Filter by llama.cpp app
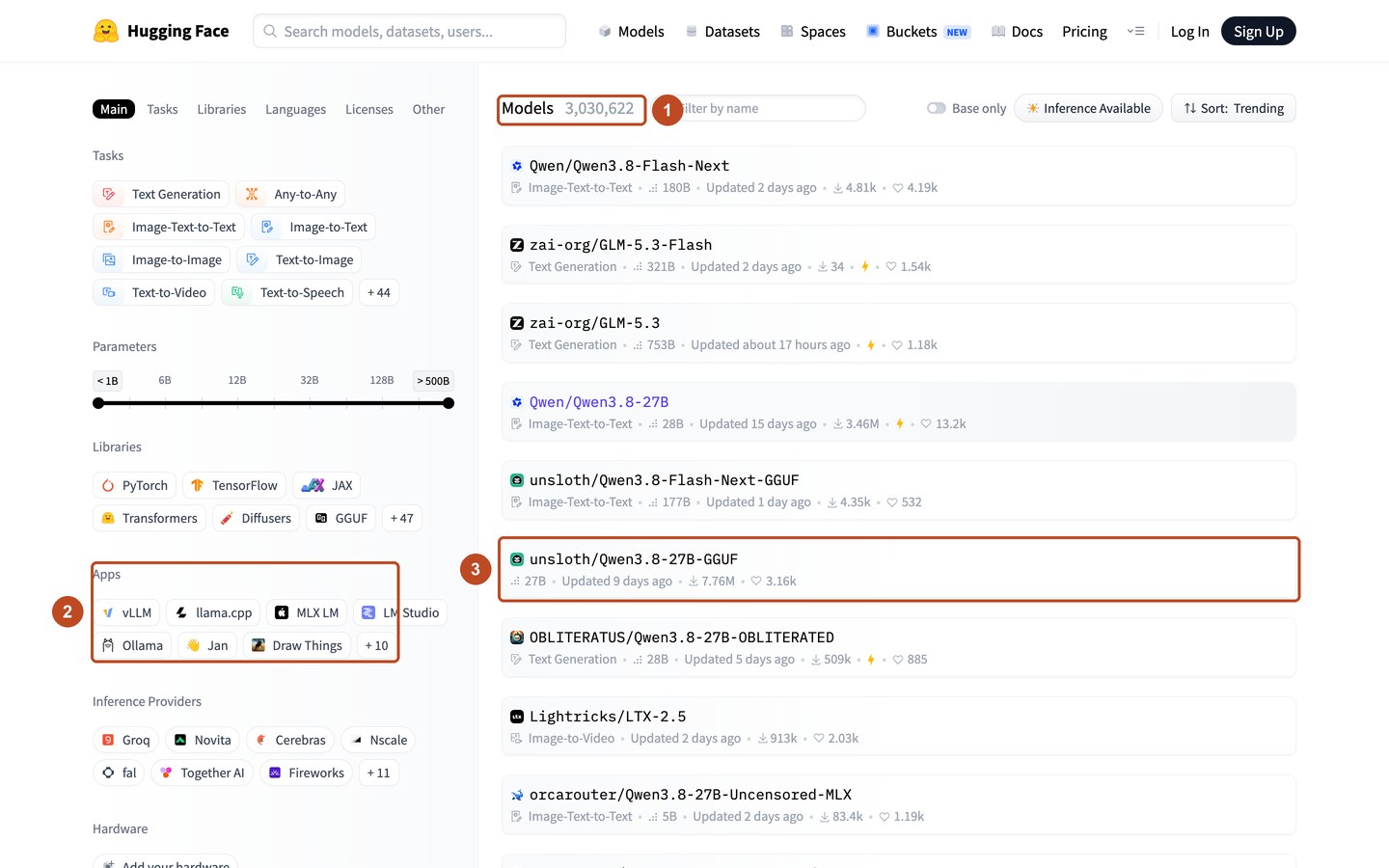Viewport: 1389px width, 868px height. point(213,612)
